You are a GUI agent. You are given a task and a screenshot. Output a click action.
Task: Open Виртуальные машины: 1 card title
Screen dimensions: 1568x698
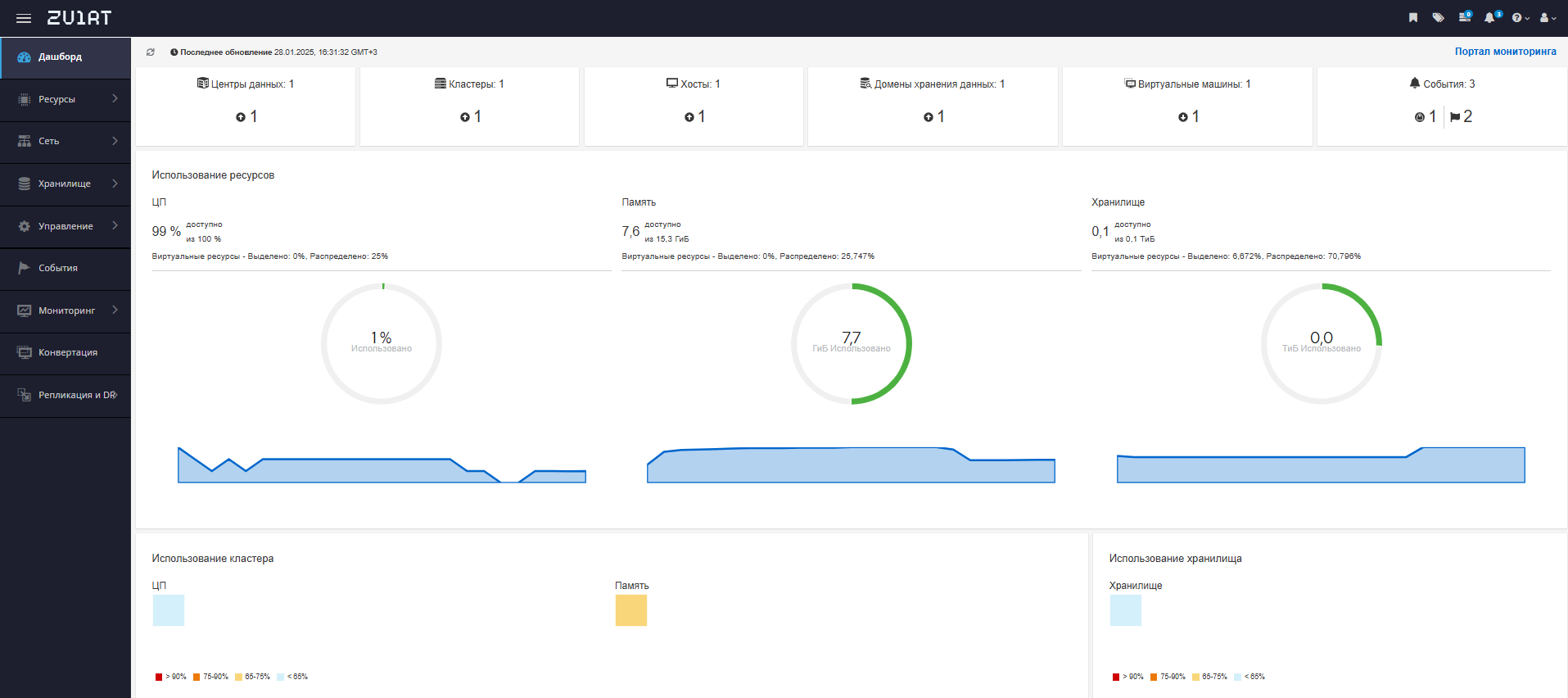tap(1187, 84)
